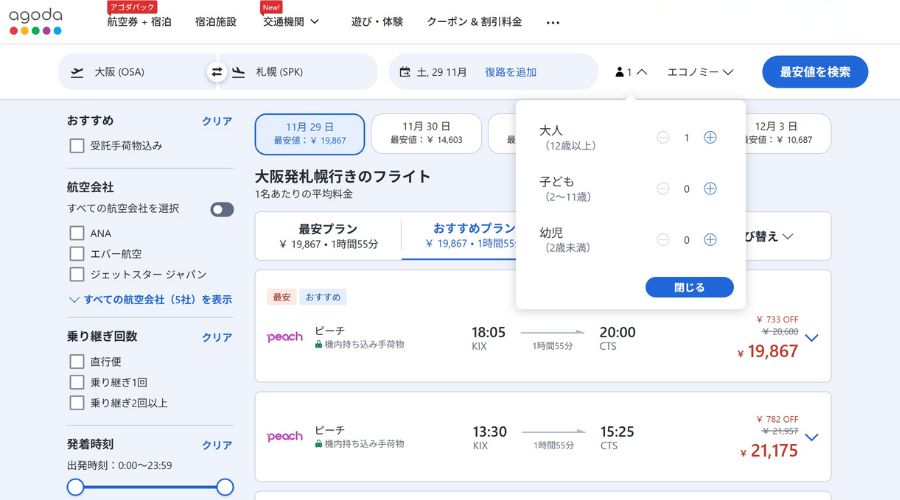
Task: Click right handle of departure time slider
Action: (225, 487)
